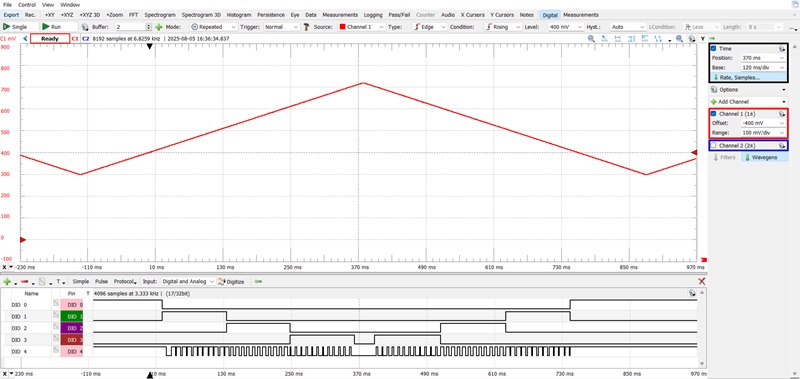This screenshot has height=379, width=800.
Task: Select the DIO 2 purple pin color cell
Action: click(71, 328)
